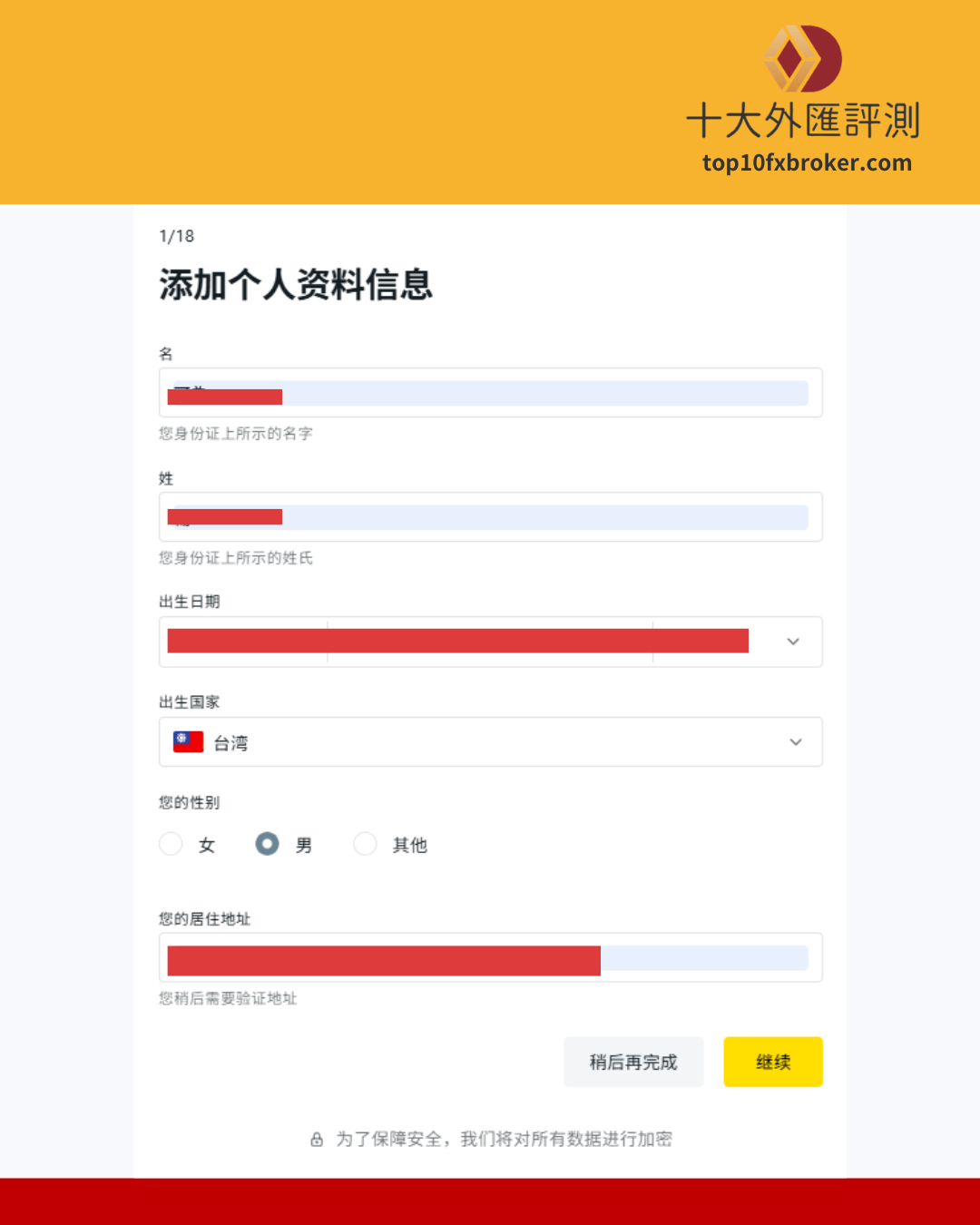Screen dimensions: 980x1225
Task: Select the 其他 gender radio button
Action: pos(365,844)
